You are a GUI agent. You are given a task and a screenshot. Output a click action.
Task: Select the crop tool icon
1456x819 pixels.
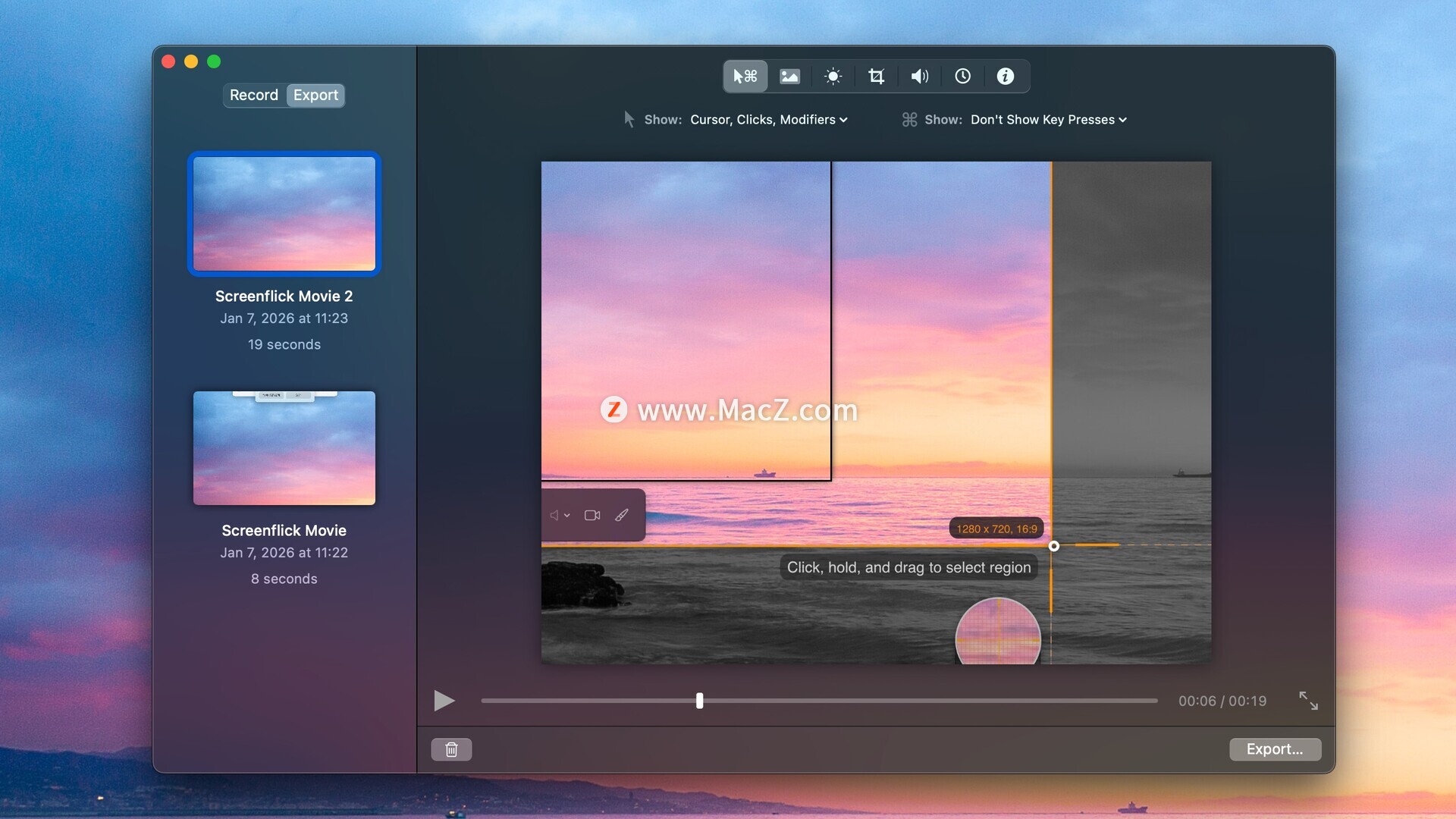(876, 76)
